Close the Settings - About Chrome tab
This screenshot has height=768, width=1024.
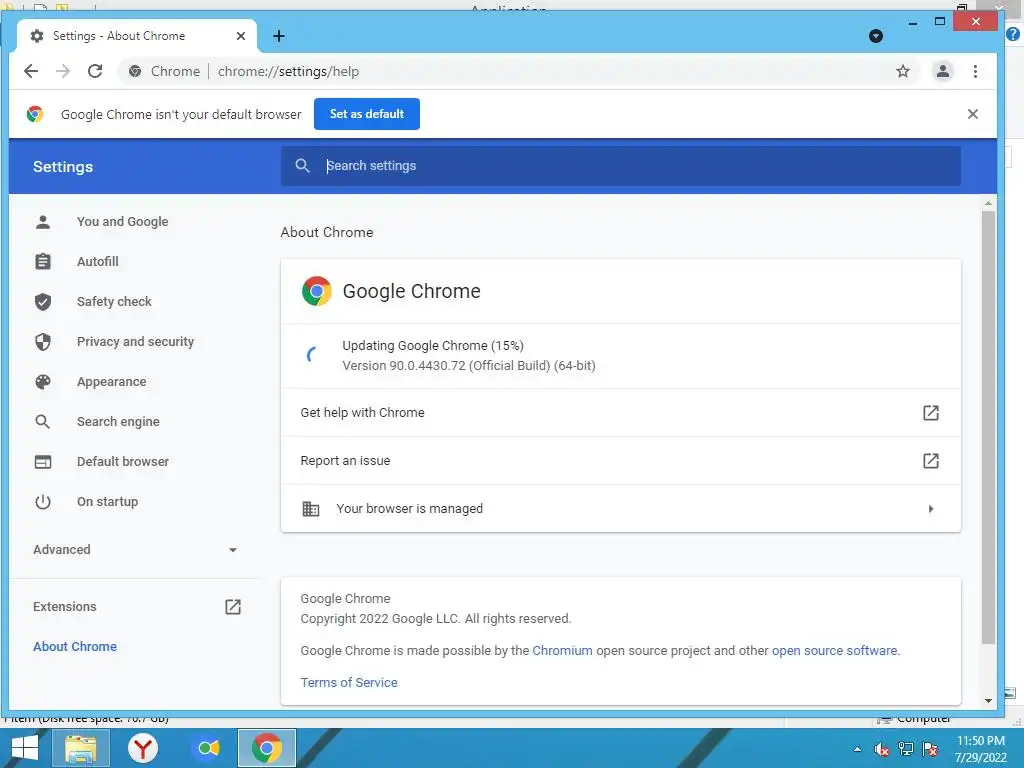[x=241, y=36]
